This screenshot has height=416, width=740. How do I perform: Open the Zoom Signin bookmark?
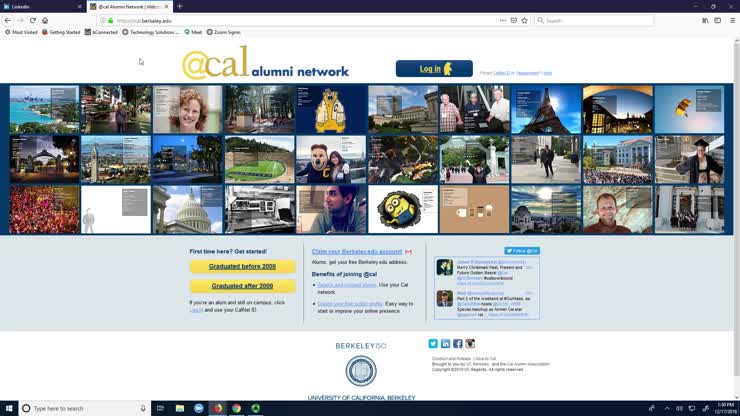coord(223,32)
